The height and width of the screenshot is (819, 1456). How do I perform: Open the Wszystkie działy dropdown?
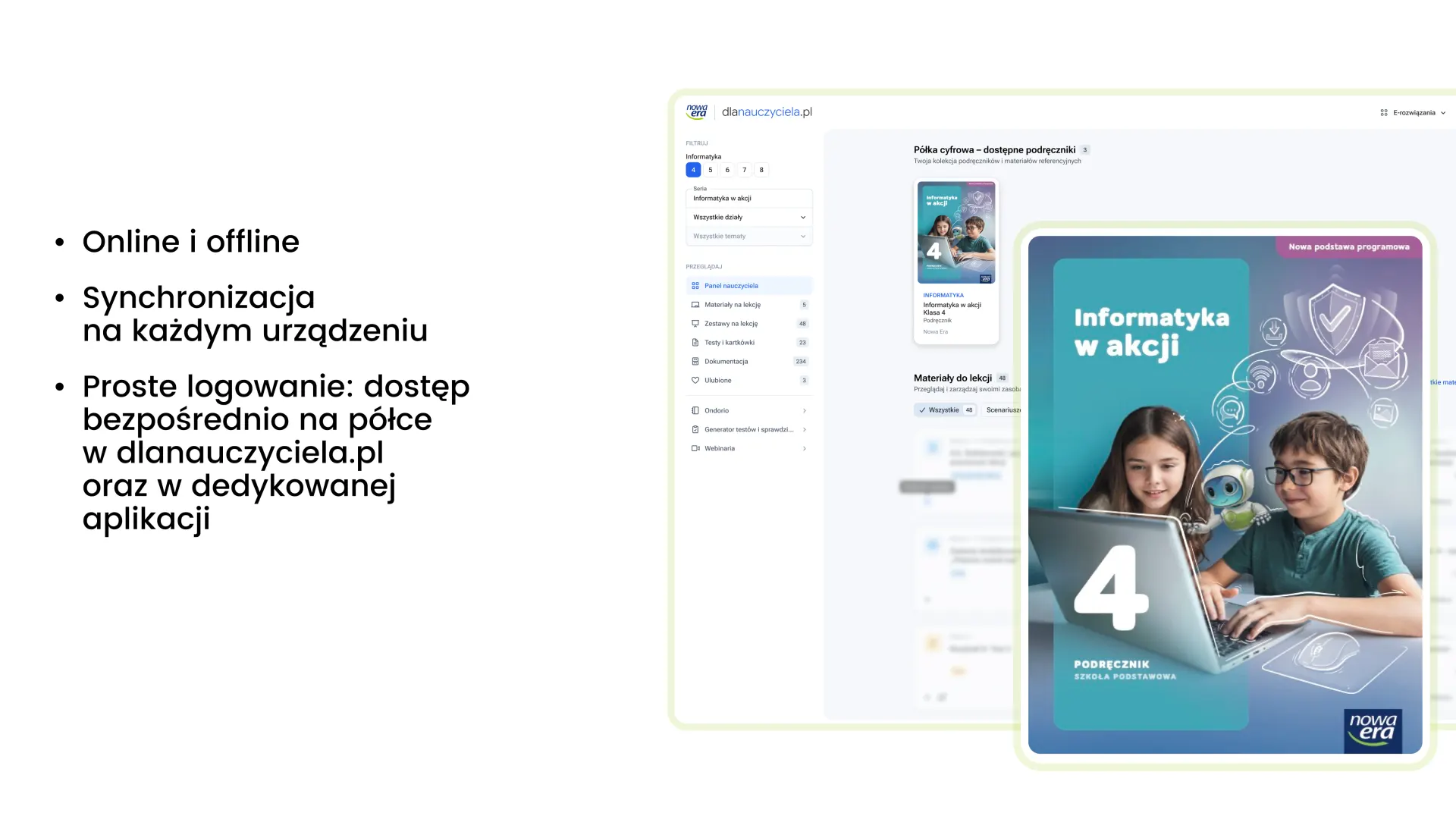click(x=748, y=218)
